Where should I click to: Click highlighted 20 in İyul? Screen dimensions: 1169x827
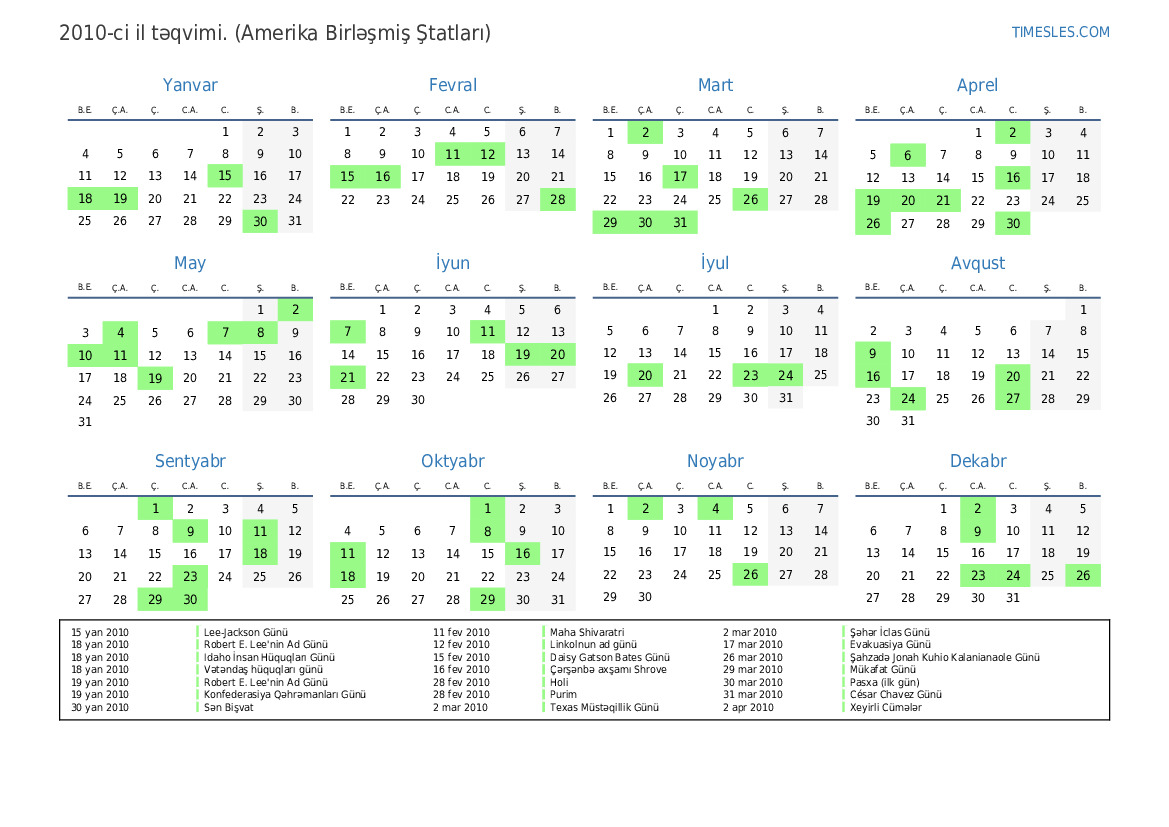coord(645,375)
